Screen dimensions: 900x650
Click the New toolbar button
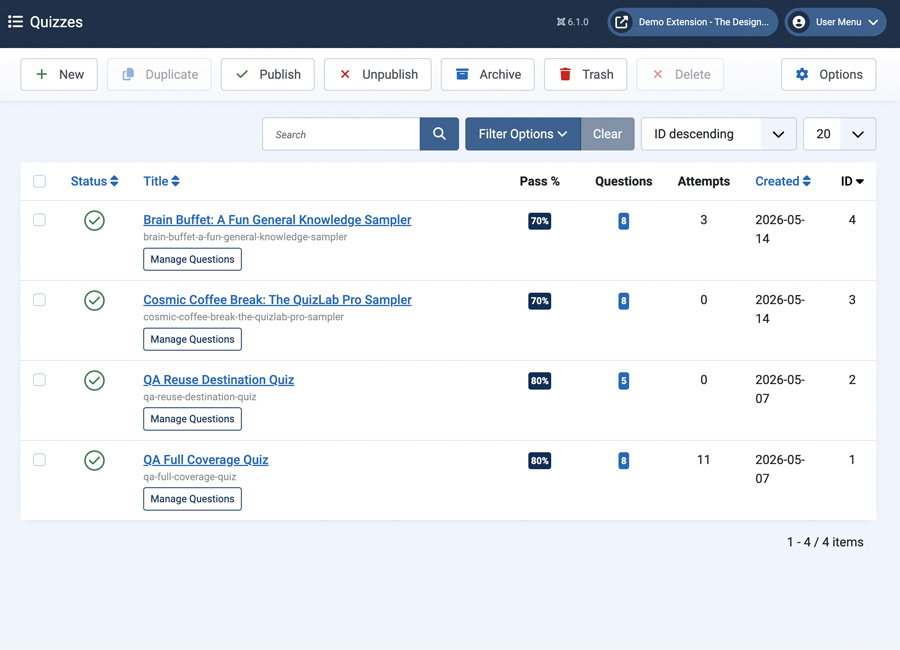pos(59,74)
